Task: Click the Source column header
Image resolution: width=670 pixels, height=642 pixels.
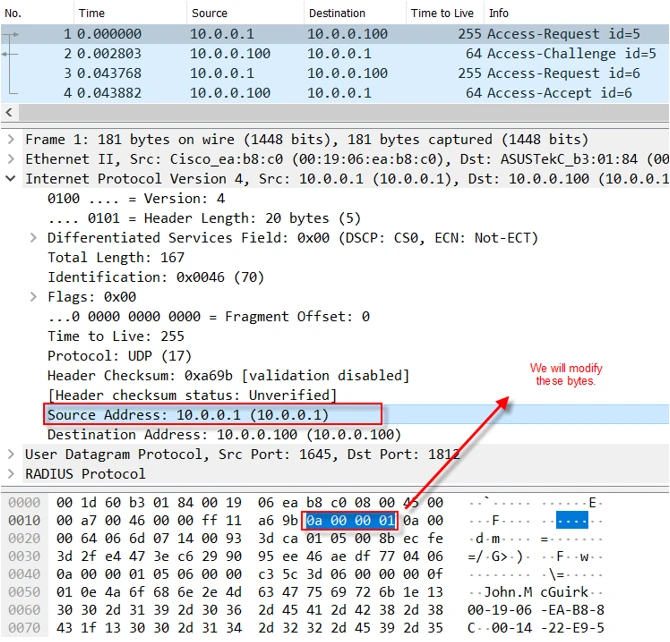Action: [x=212, y=13]
